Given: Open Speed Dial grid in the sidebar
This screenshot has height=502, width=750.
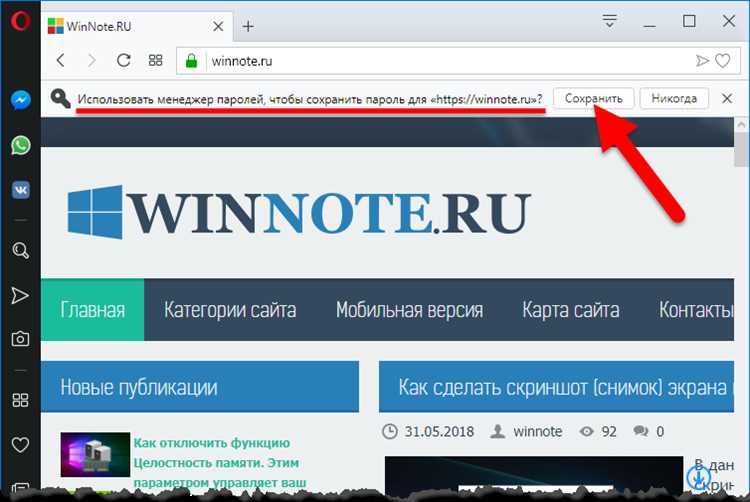Looking at the screenshot, I should [x=20, y=400].
